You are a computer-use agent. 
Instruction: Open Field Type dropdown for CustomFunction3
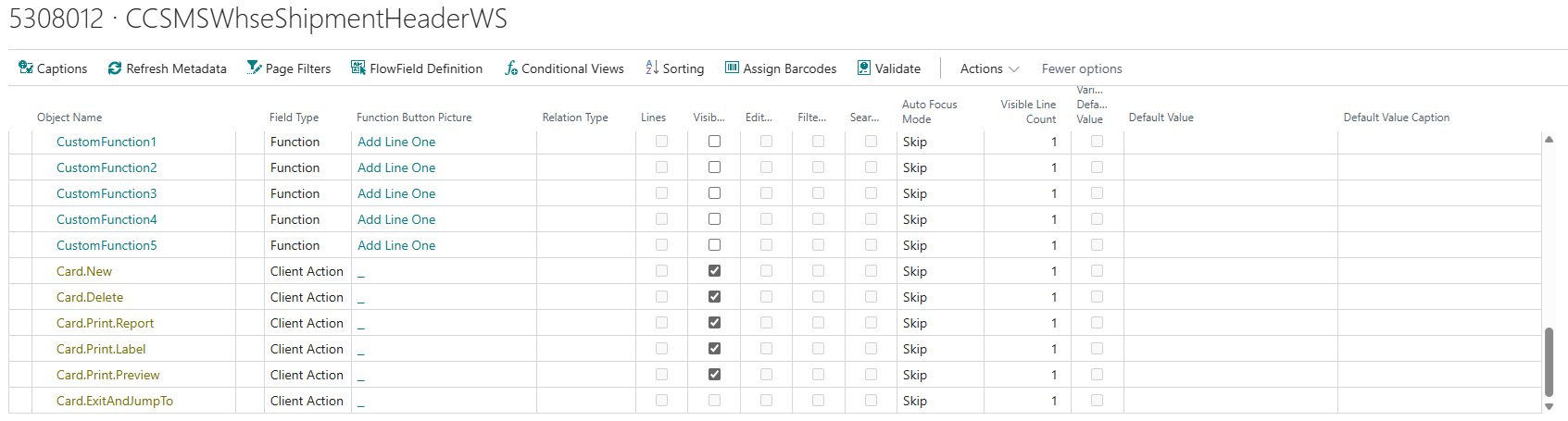(x=307, y=193)
